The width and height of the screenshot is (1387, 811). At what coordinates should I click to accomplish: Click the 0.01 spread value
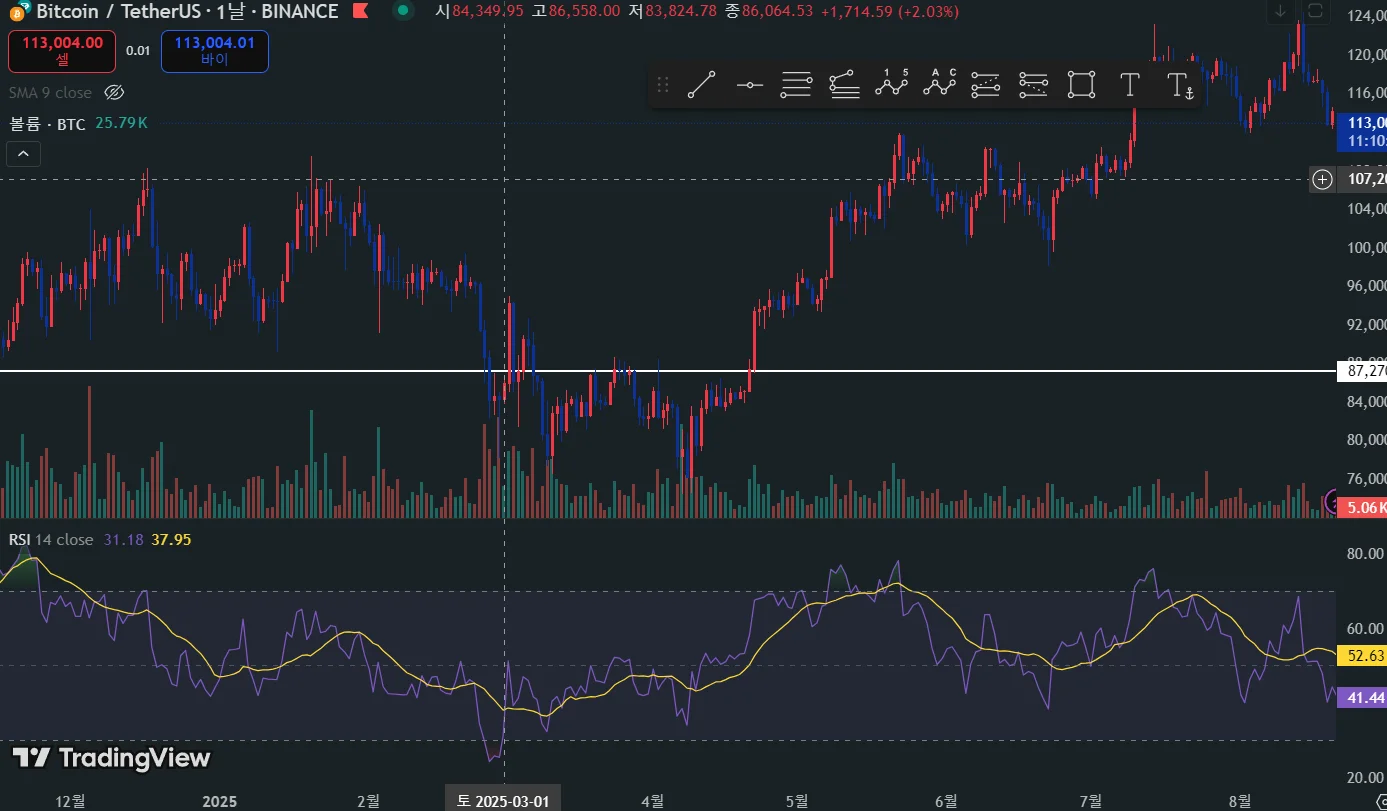(x=139, y=51)
